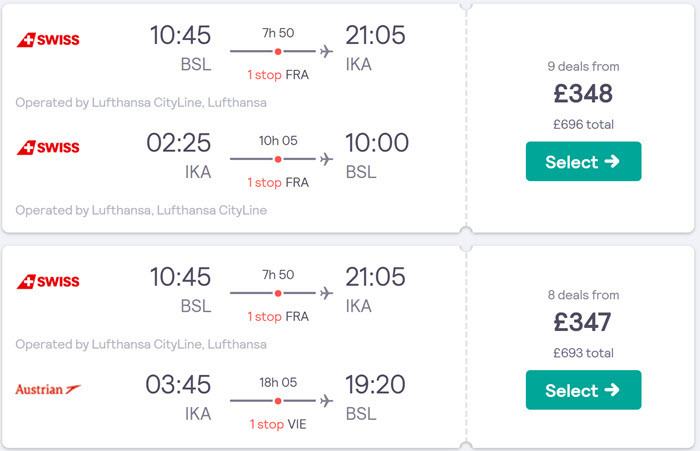700x451 pixels.
Task: Click the £693 total price text
Action: [583, 353]
